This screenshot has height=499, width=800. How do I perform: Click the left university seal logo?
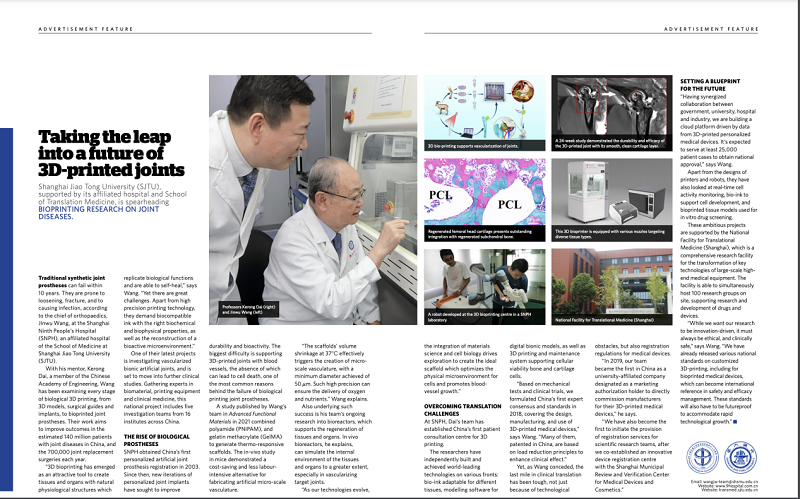[x=702, y=457]
